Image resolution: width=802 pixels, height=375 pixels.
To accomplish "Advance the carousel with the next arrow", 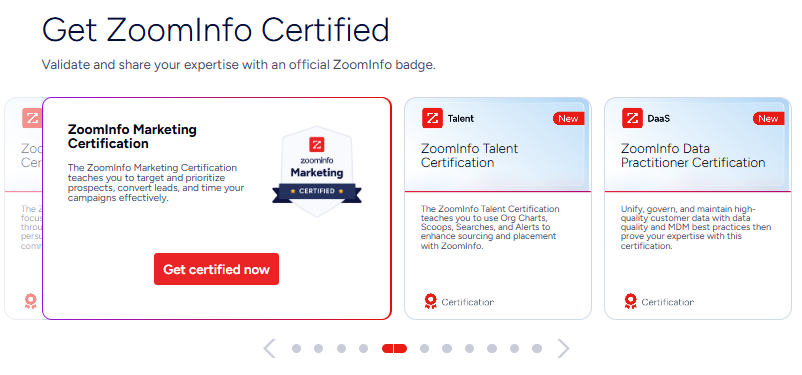I will tap(563, 348).
